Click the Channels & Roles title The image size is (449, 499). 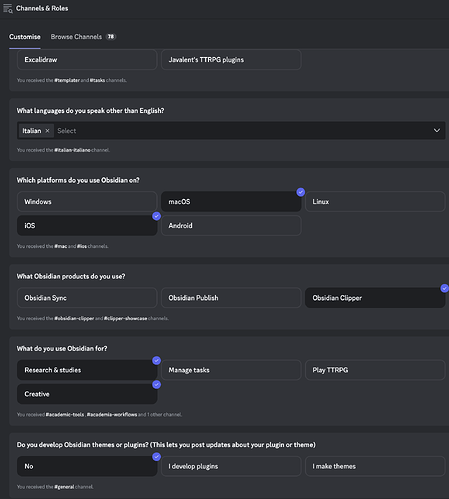(x=42, y=8)
